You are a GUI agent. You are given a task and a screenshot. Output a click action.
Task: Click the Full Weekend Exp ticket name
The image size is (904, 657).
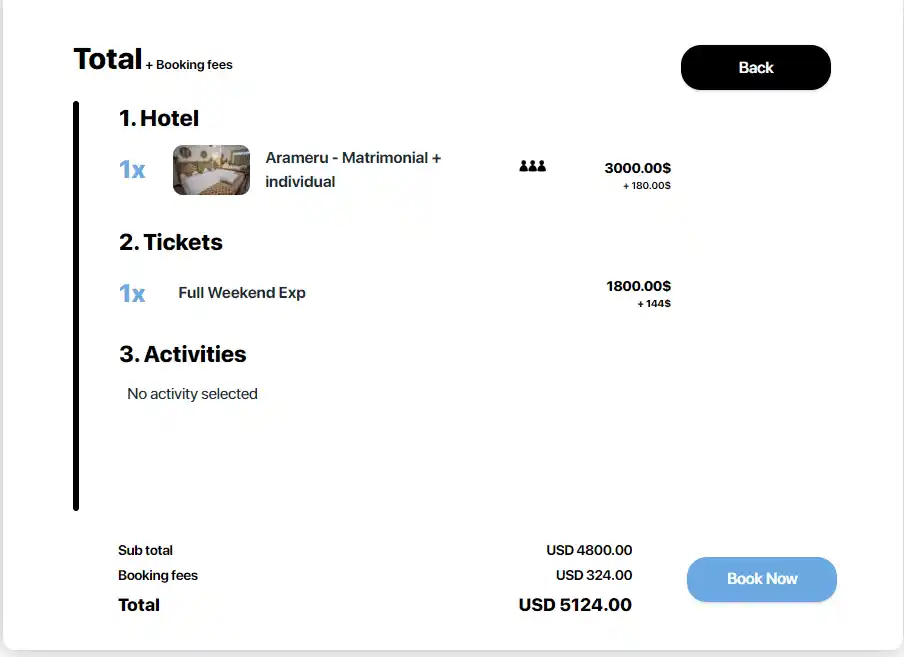point(242,293)
